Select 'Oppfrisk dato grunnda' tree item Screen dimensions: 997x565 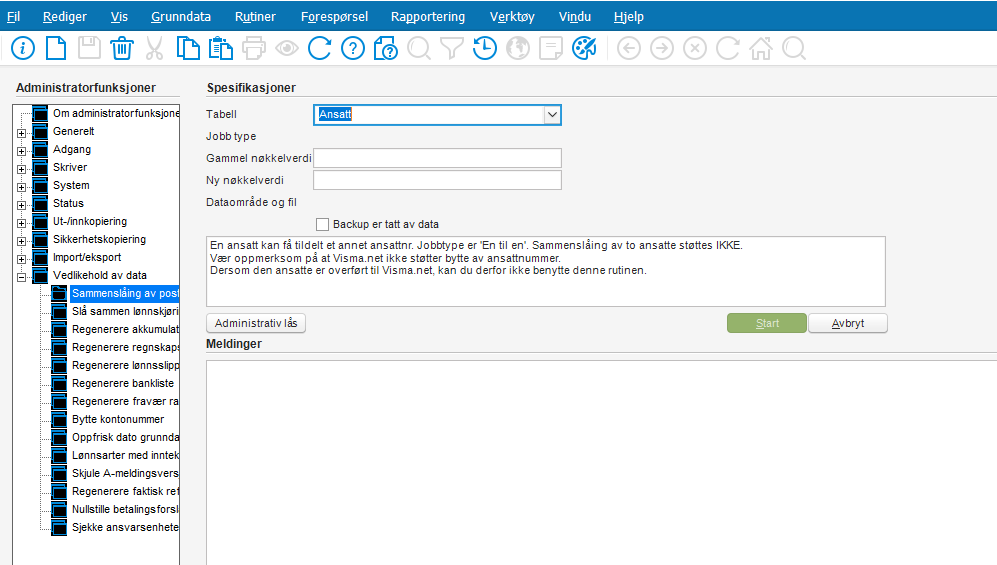[125, 437]
